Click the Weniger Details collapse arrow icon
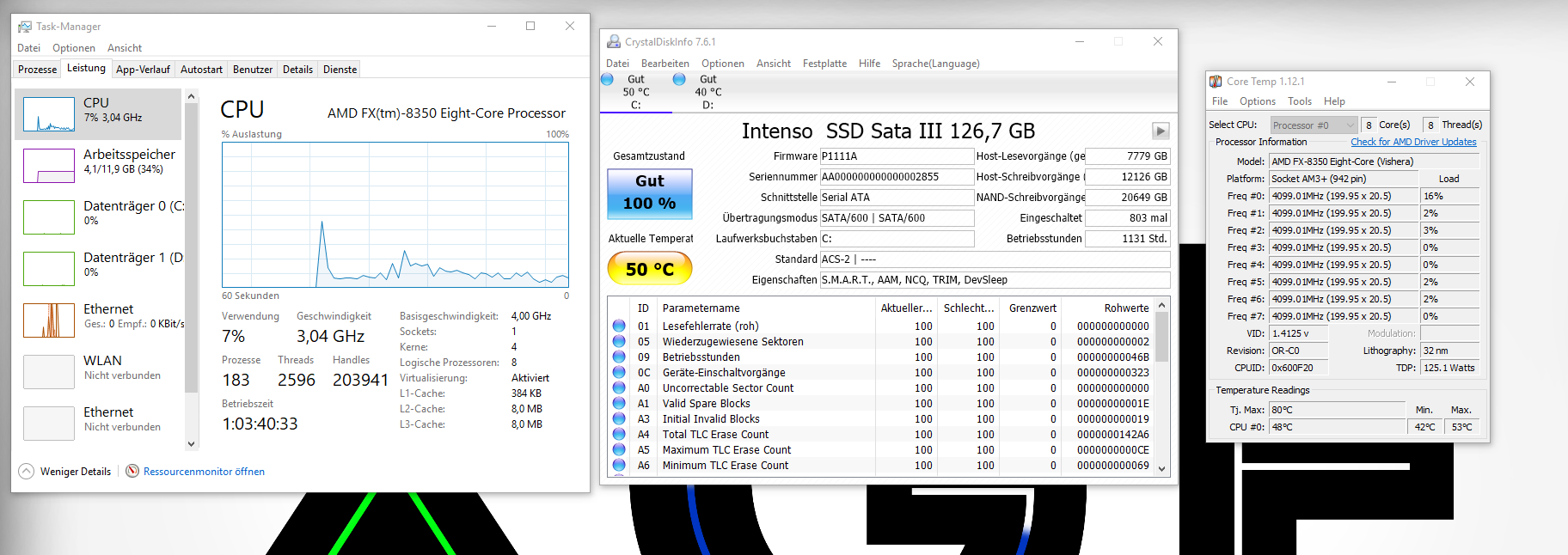This screenshot has height=555, width=1568. click(x=27, y=471)
